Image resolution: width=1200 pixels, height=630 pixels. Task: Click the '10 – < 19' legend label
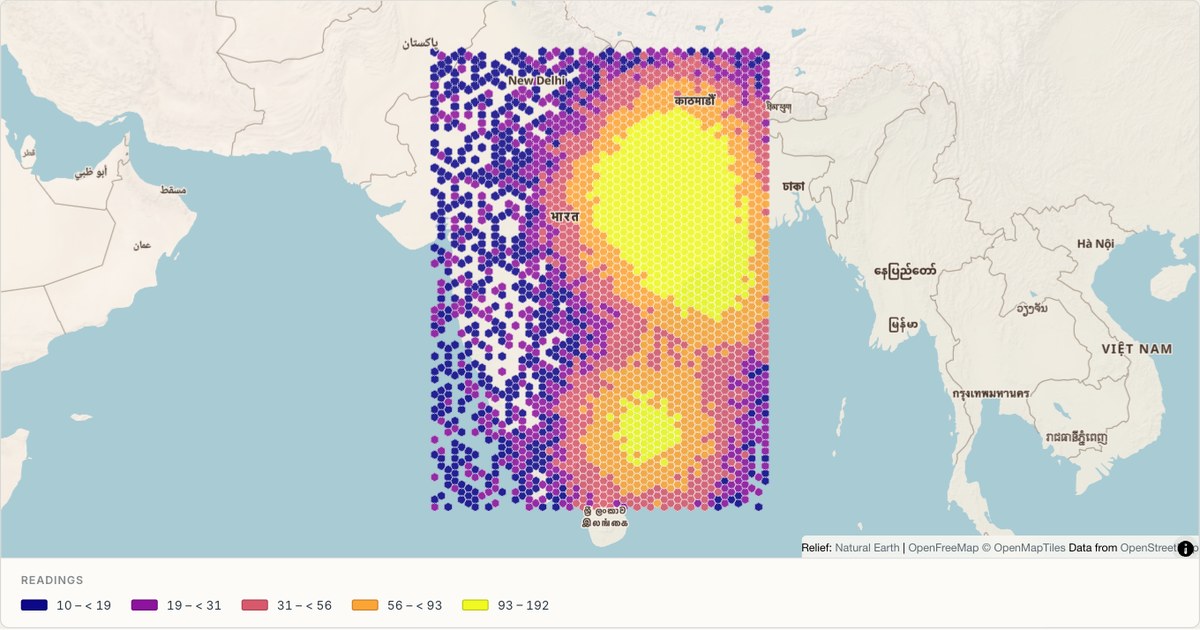coord(83,605)
